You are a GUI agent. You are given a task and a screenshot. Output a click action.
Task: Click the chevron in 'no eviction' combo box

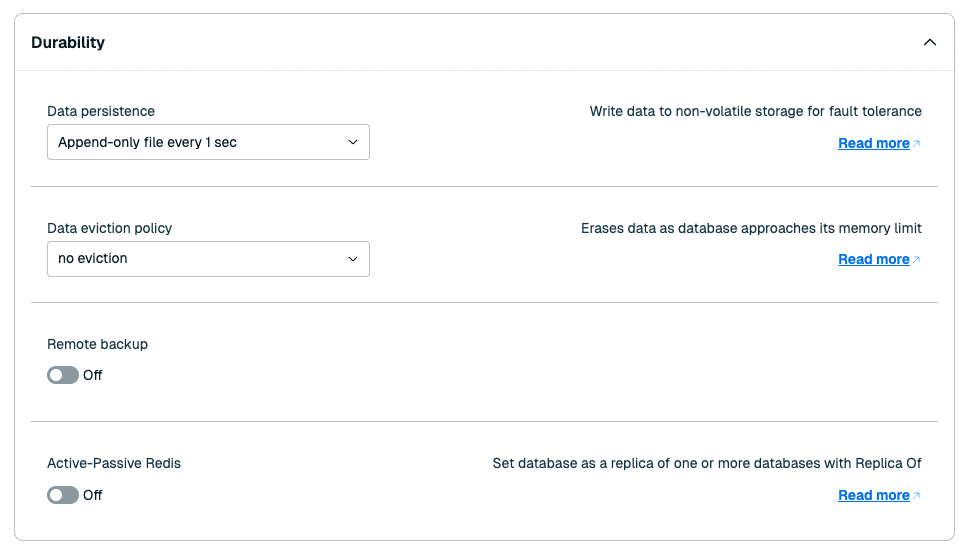(x=353, y=259)
